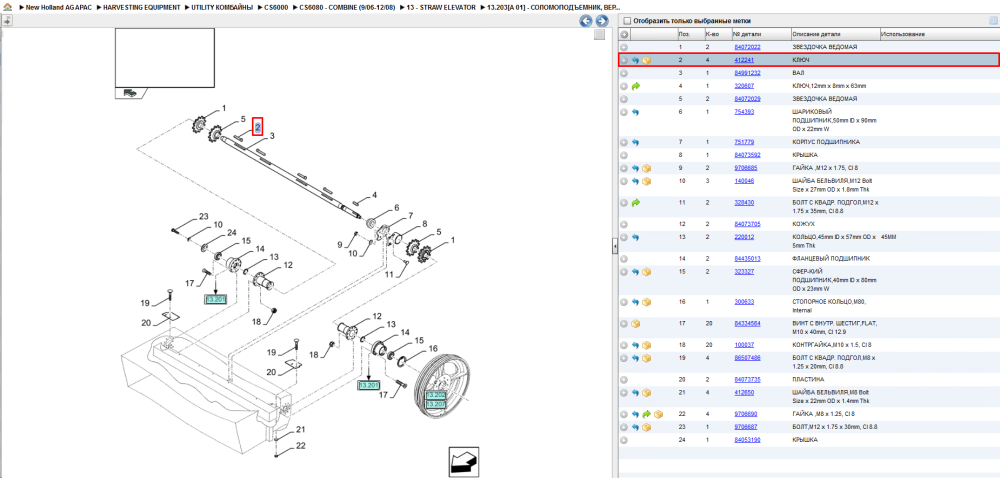Add part 84073735 using its plus icon
The height and width of the screenshot is (478, 1000).
point(624,379)
